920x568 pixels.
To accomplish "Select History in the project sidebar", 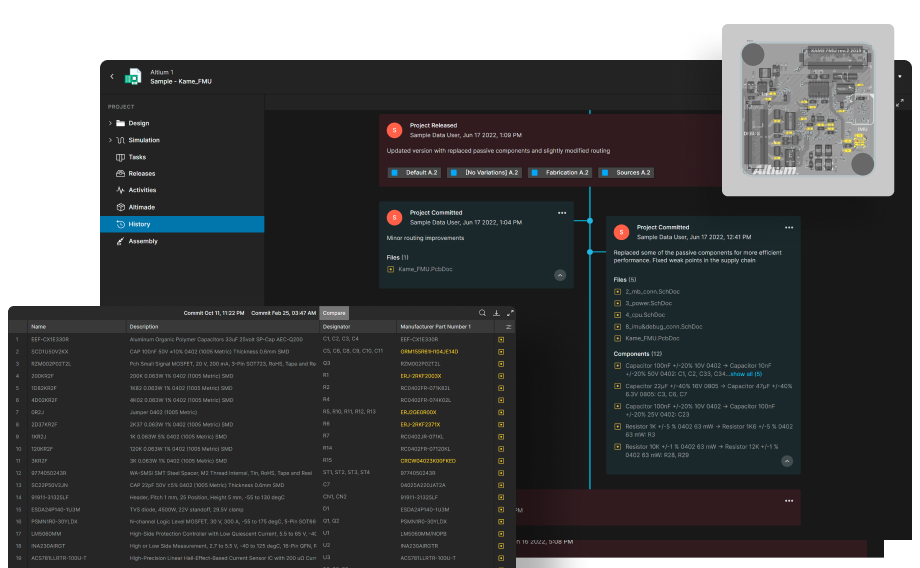I will pyautogui.click(x=182, y=224).
